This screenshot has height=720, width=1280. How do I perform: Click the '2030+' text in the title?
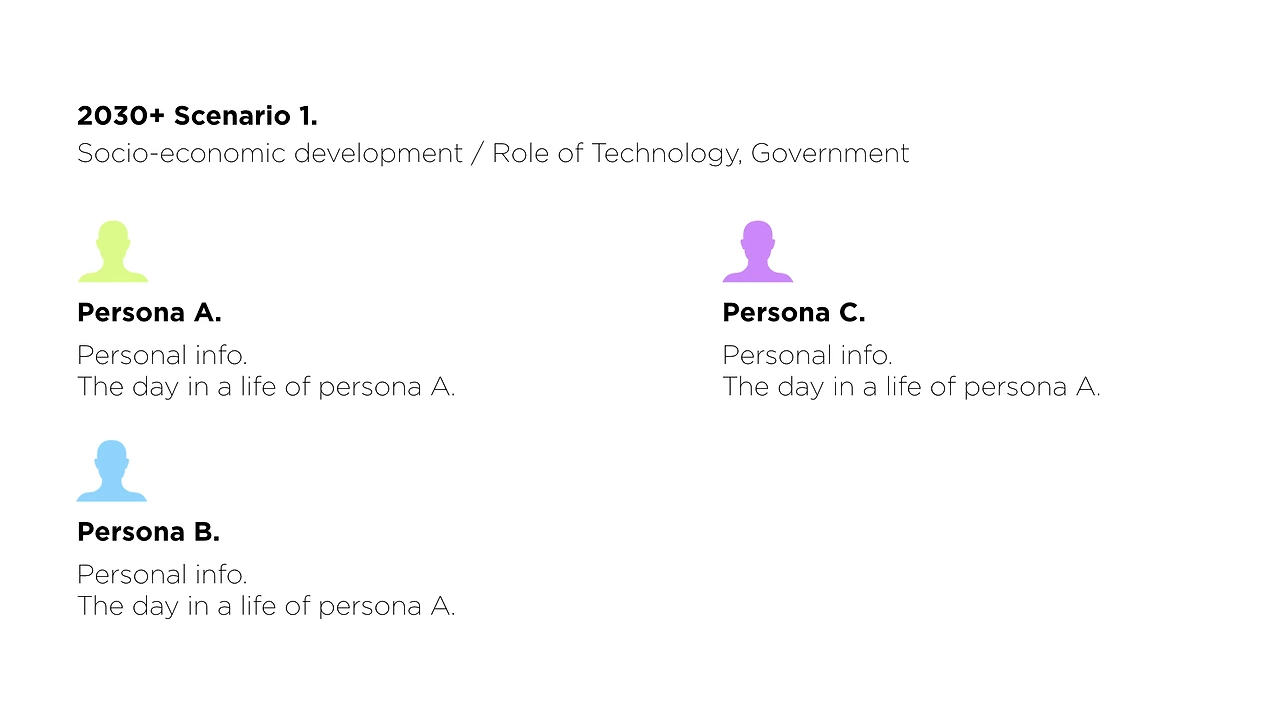click(x=122, y=116)
